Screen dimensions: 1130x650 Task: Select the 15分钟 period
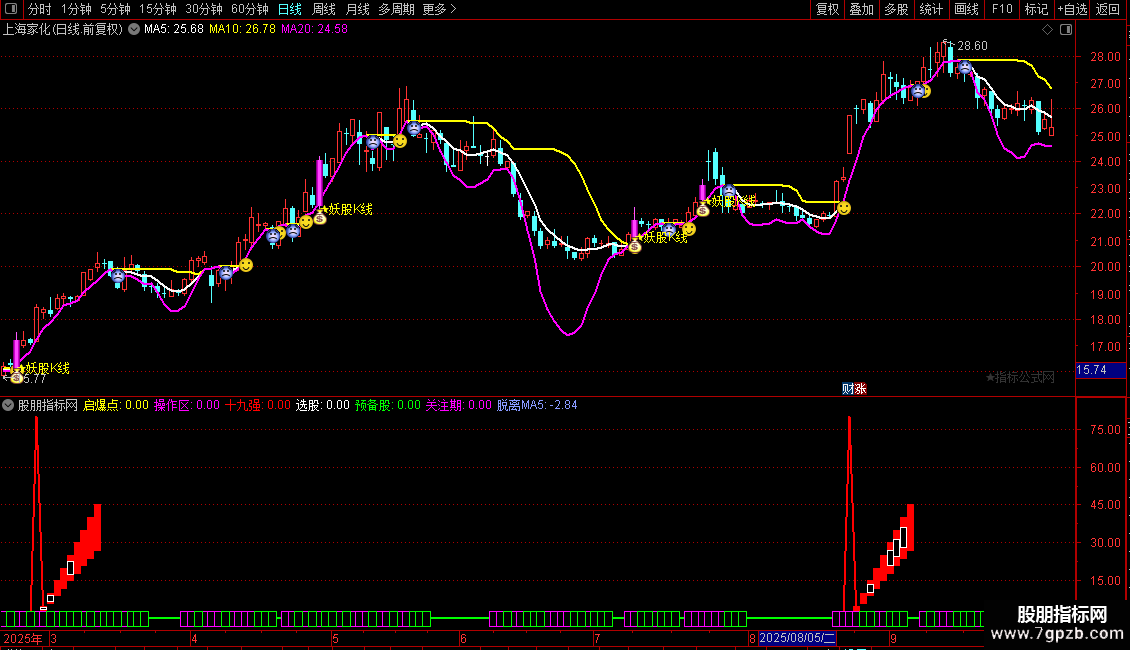[157, 9]
